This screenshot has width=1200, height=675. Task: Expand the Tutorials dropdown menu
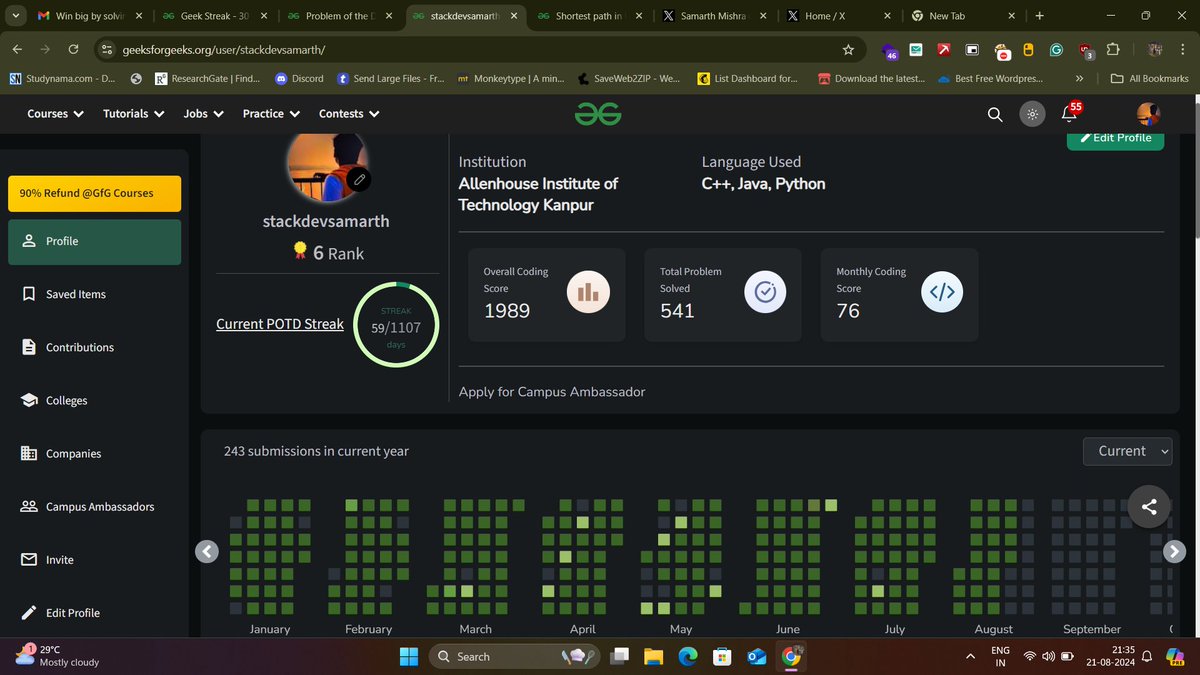(133, 114)
